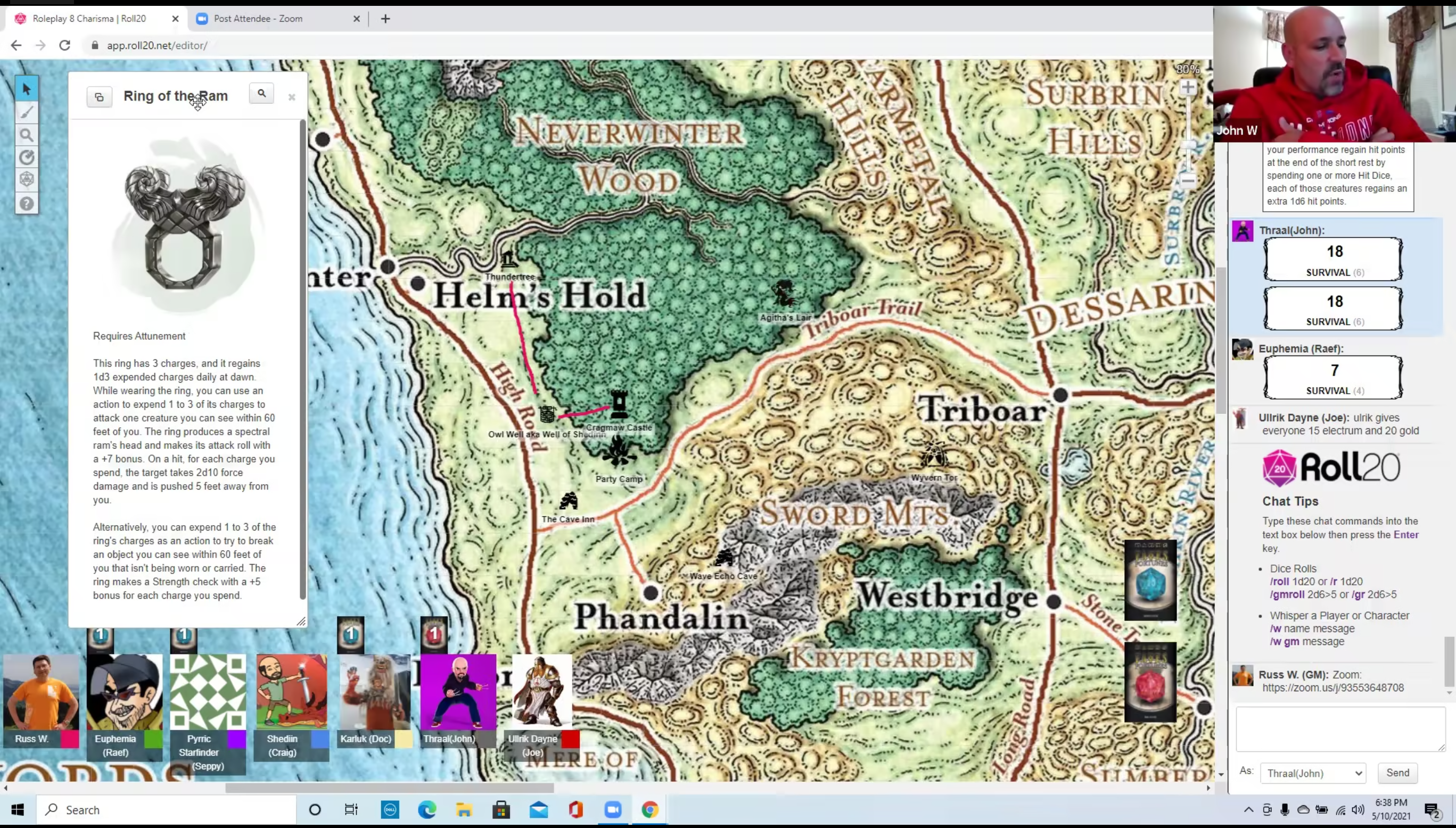Click the Ring of the Ram image
The image size is (1456, 828).
click(x=186, y=225)
